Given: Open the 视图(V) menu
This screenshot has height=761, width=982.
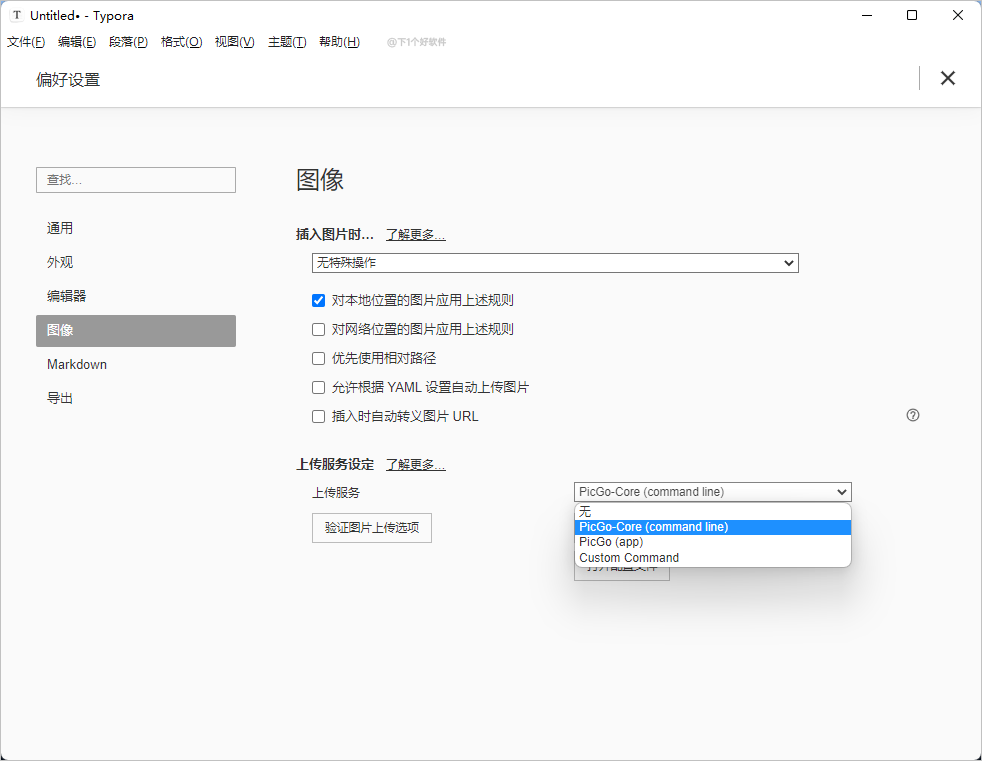Looking at the screenshot, I should coord(234,42).
